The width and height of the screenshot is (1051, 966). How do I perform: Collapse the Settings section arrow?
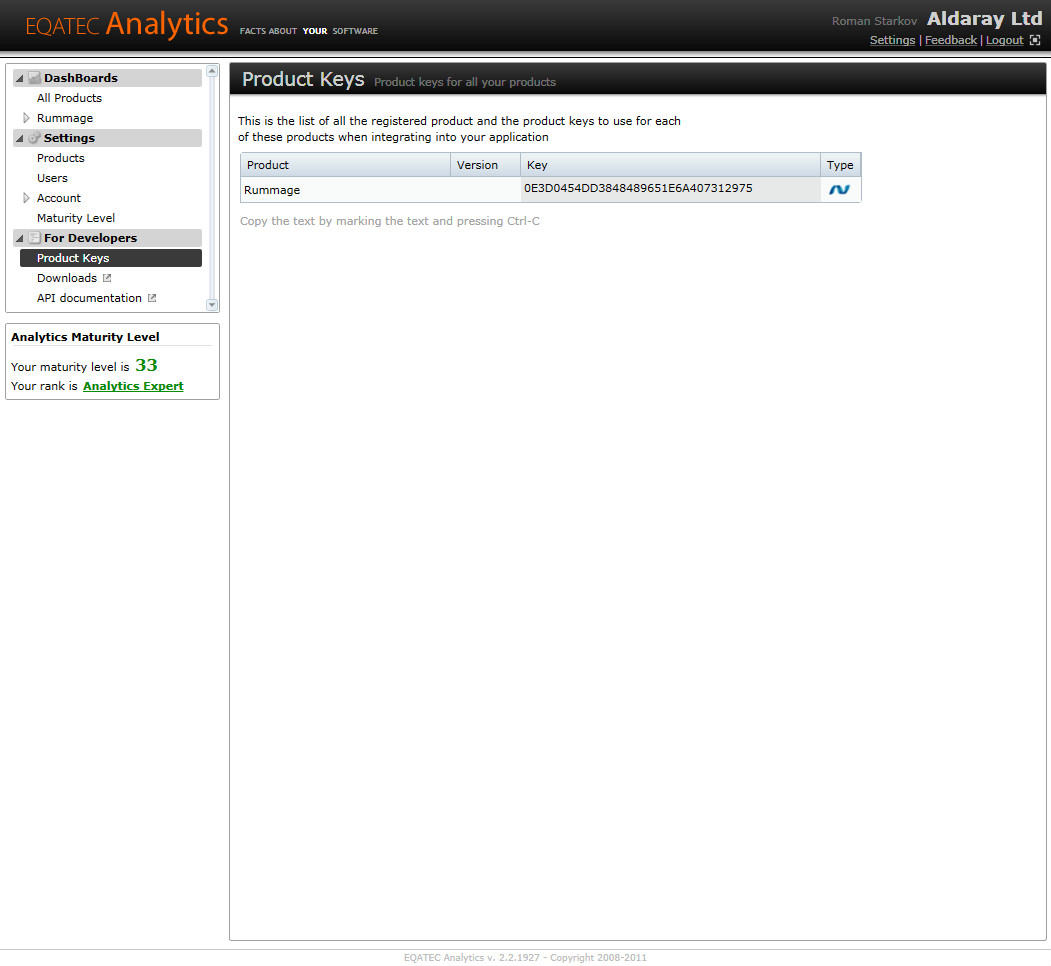[x=19, y=139]
